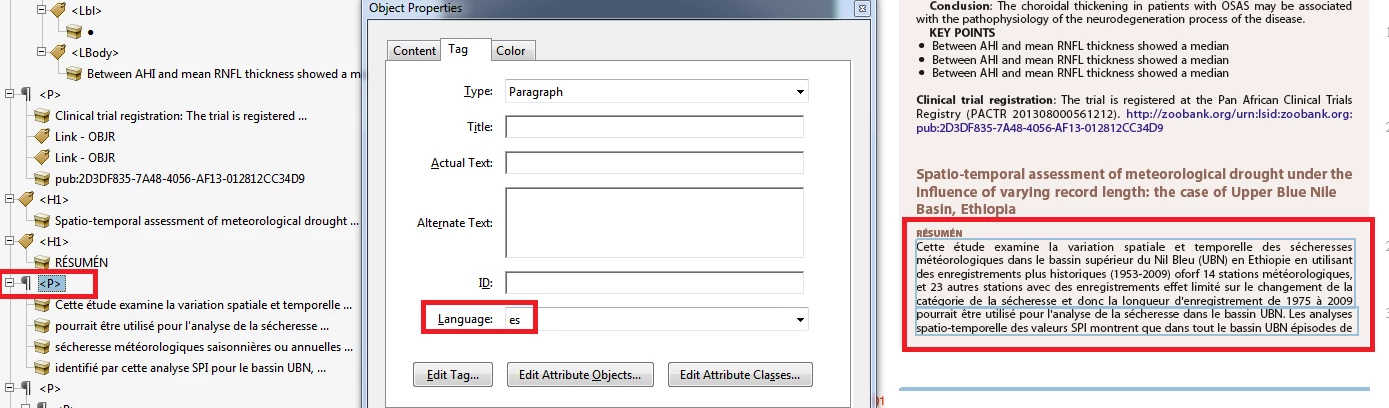Click the content icon for 'Clinical trial registration'
1389x408 pixels.
click(41, 116)
